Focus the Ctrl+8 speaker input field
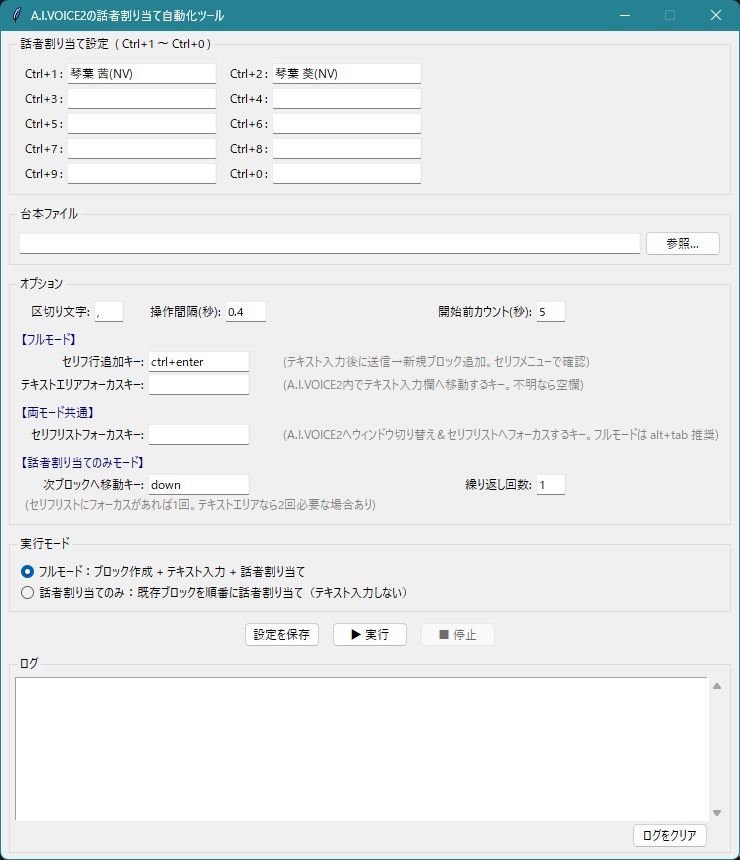 click(347, 149)
